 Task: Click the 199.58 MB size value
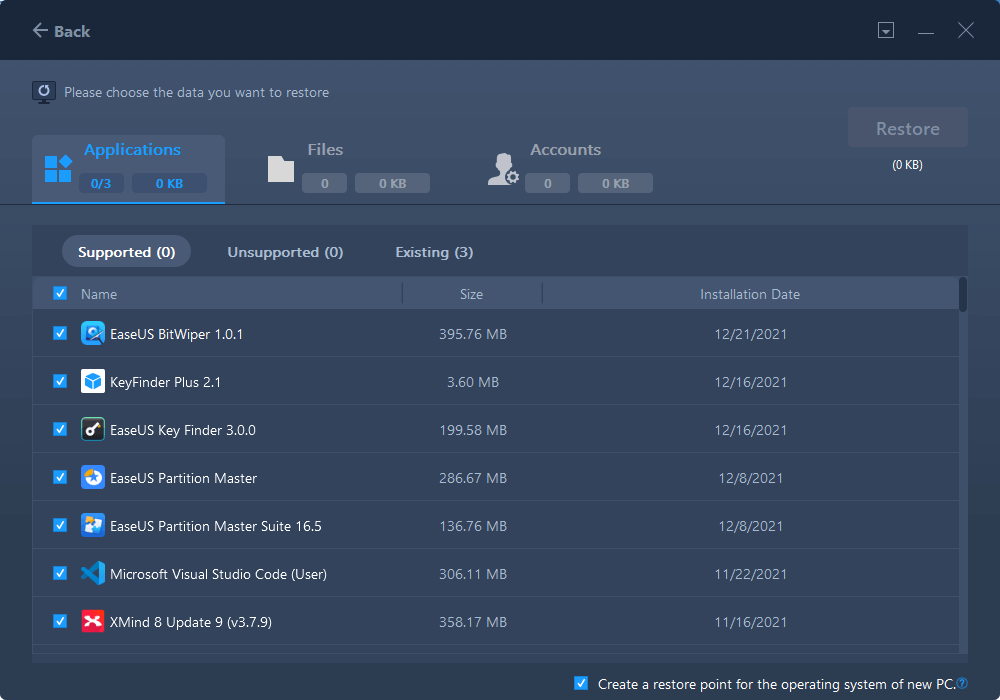point(473,430)
